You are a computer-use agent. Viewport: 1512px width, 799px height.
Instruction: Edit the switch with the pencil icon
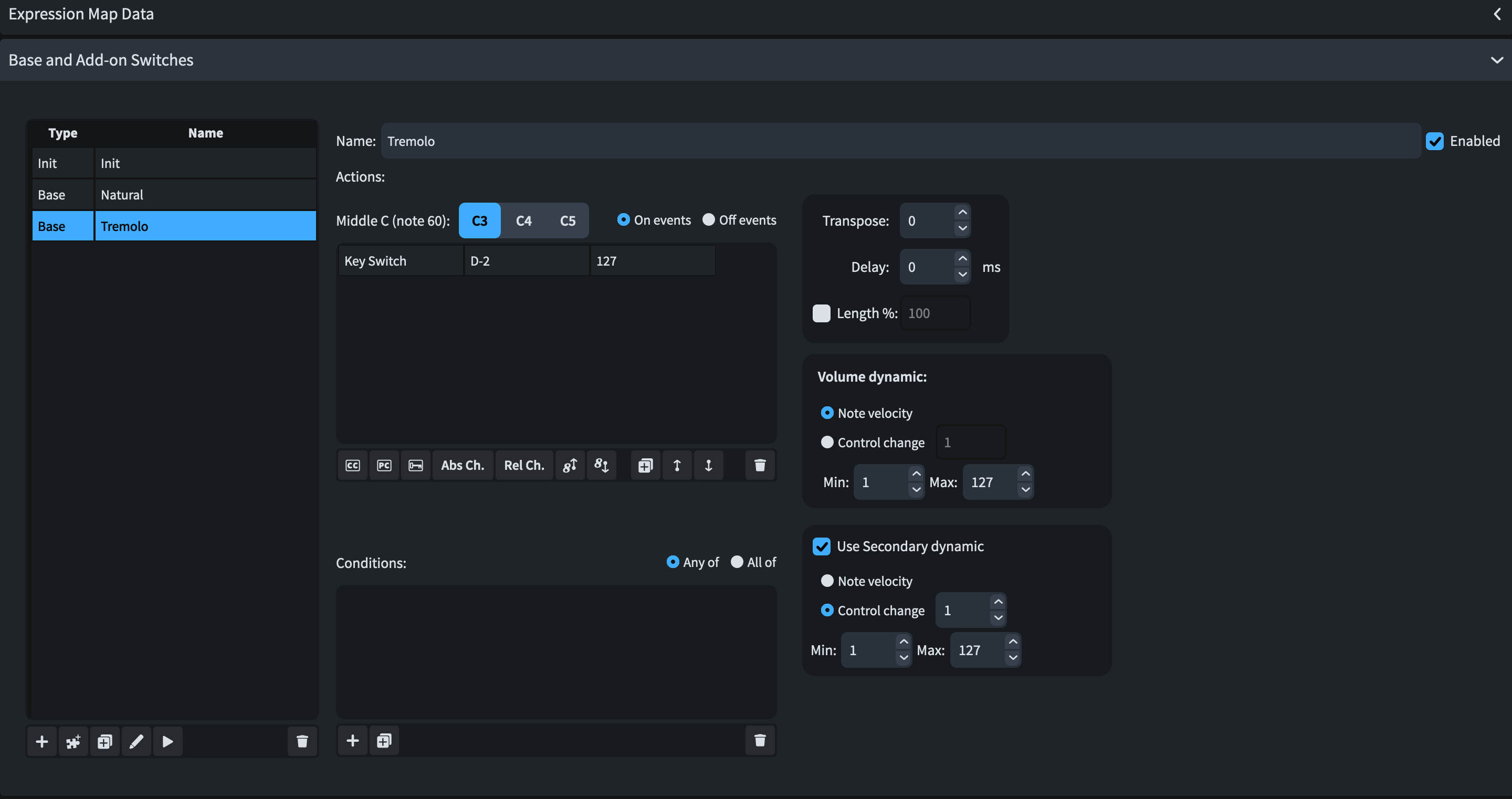(136, 741)
